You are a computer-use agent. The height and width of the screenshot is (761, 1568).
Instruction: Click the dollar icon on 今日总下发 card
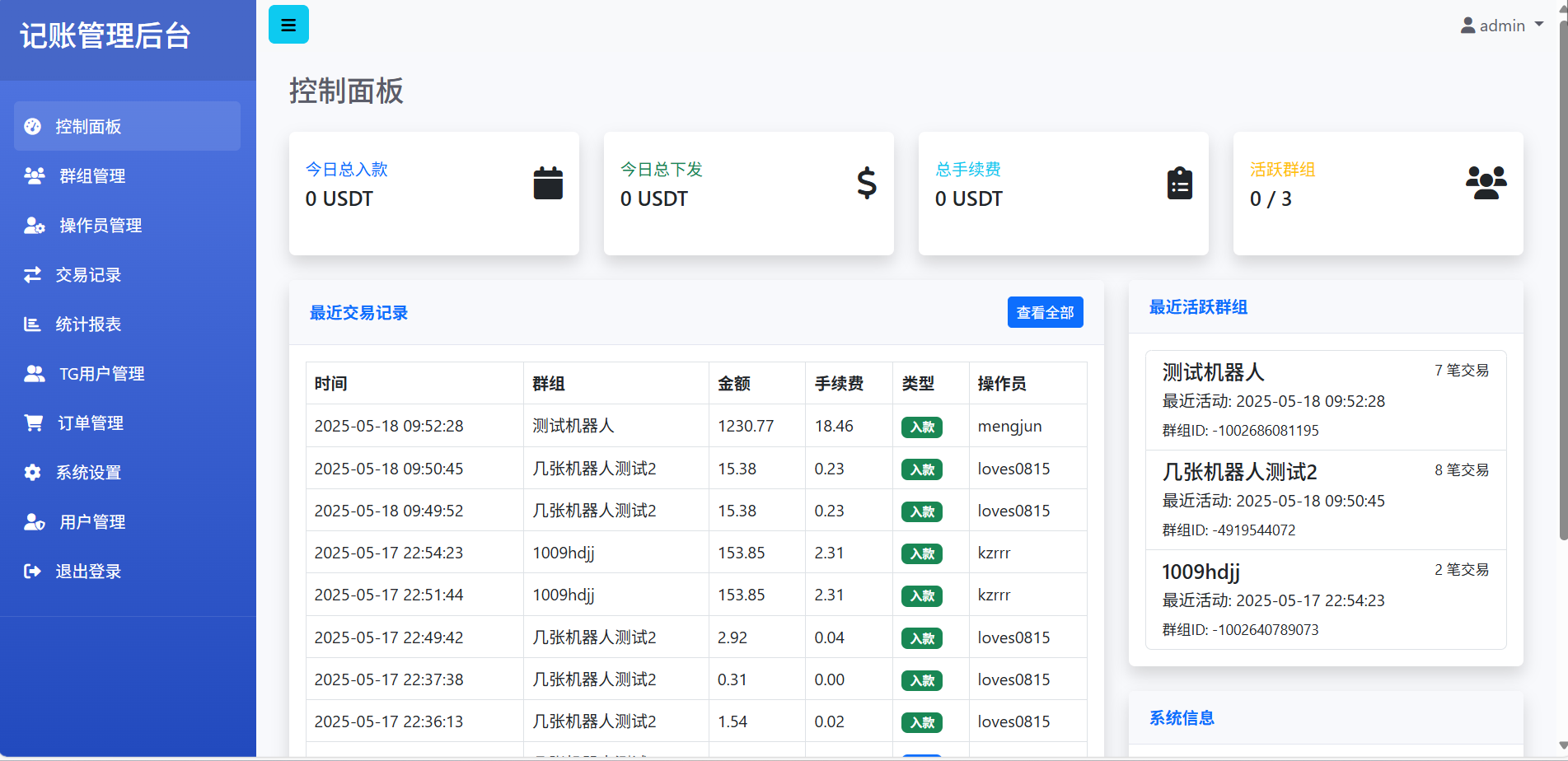(x=866, y=183)
